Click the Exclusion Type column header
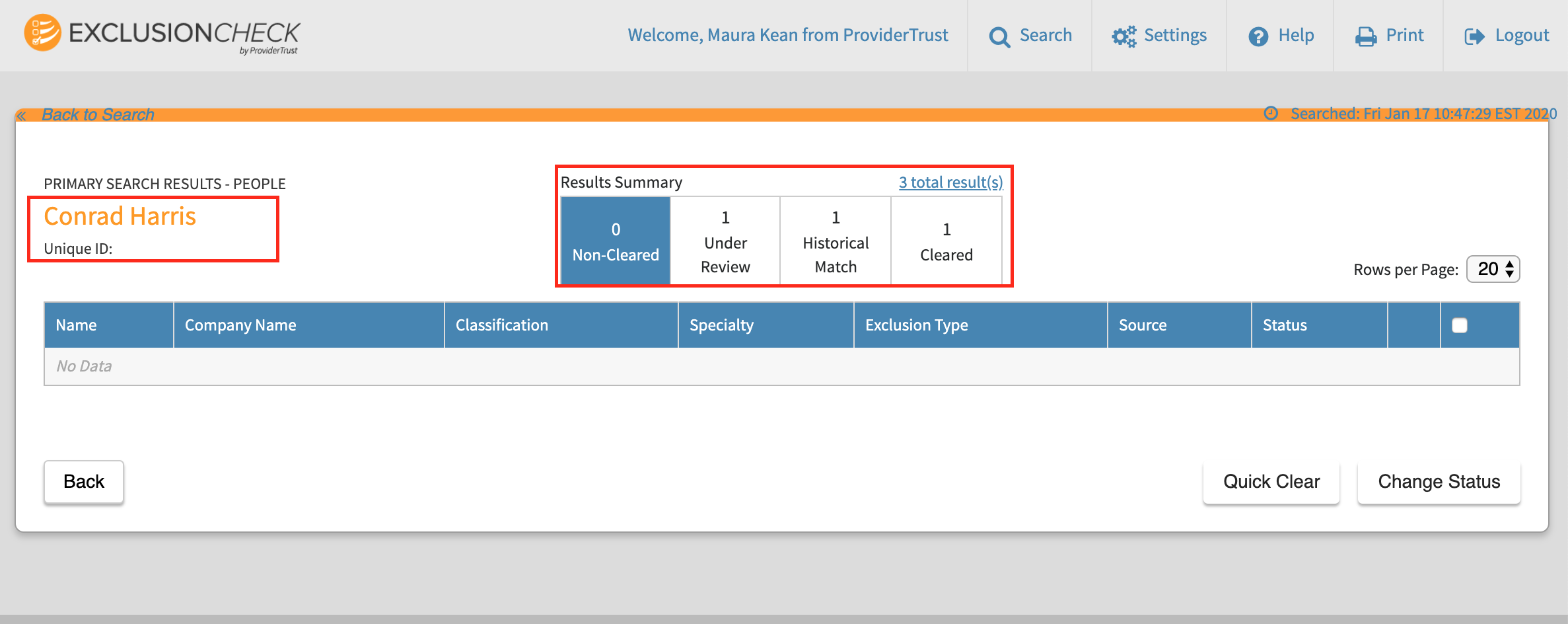Image resolution: width=1568 pixels, height=624 pixels. (x=916, y=325)
